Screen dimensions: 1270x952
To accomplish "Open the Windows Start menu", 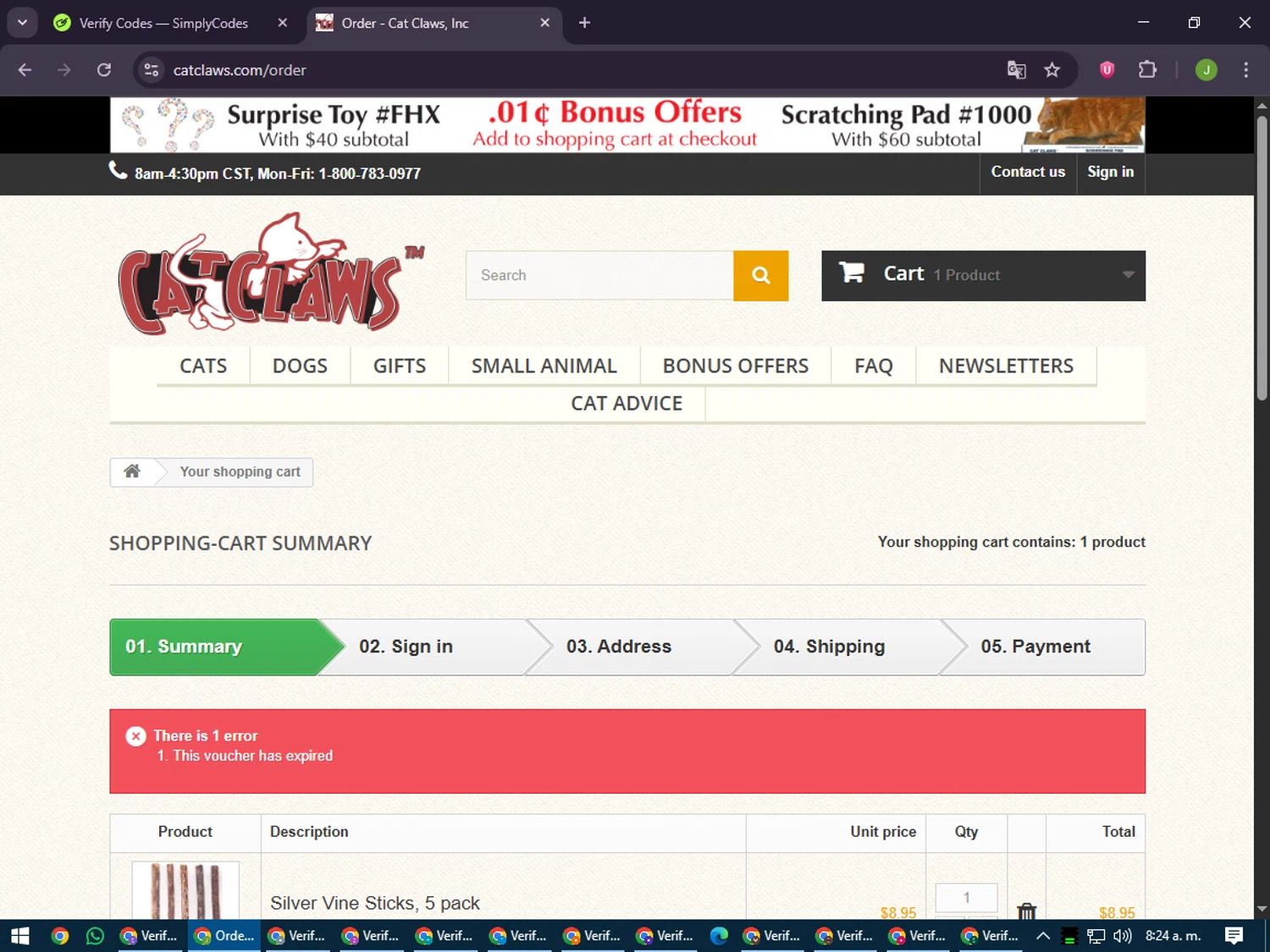I will tap(20, 936).
